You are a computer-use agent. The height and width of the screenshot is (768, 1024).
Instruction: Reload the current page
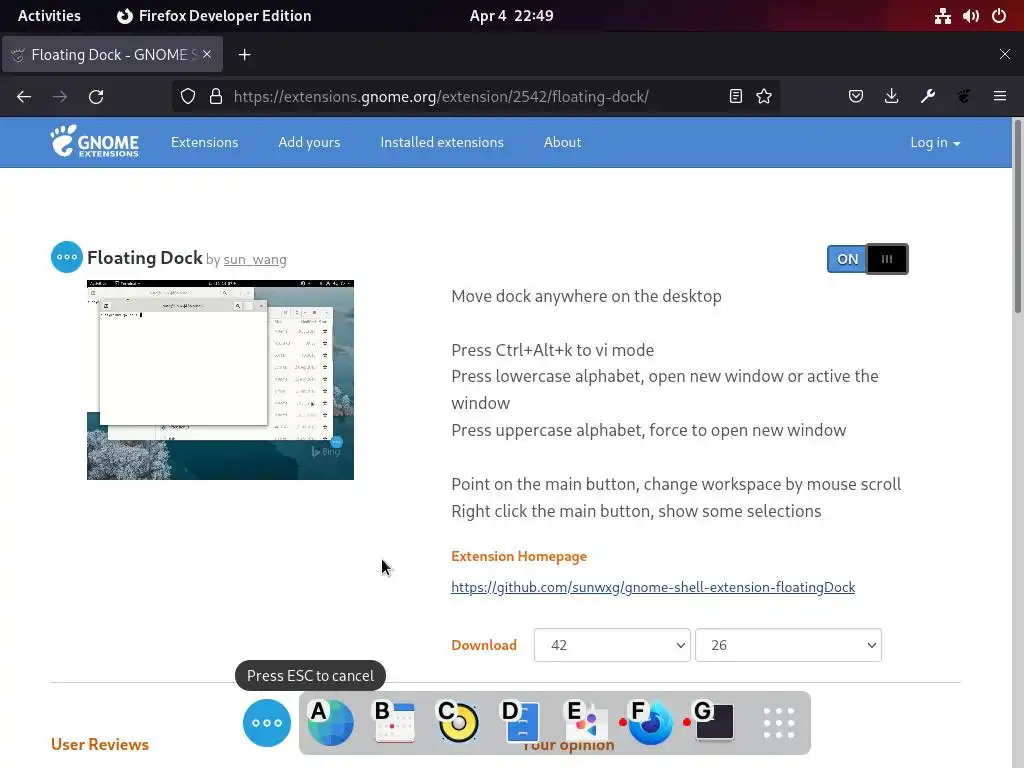pyautogui.click(x=96, y=97)
